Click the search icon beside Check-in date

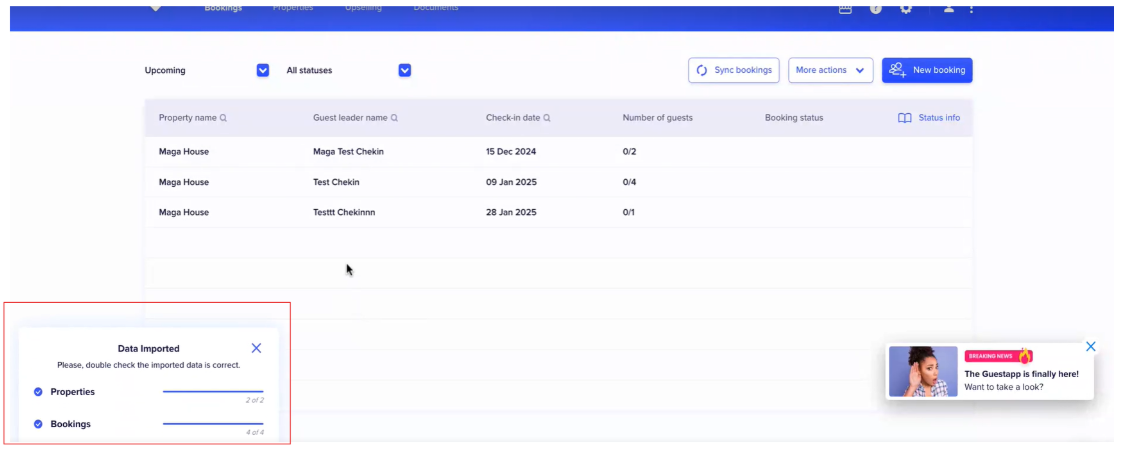coord(547,118)
